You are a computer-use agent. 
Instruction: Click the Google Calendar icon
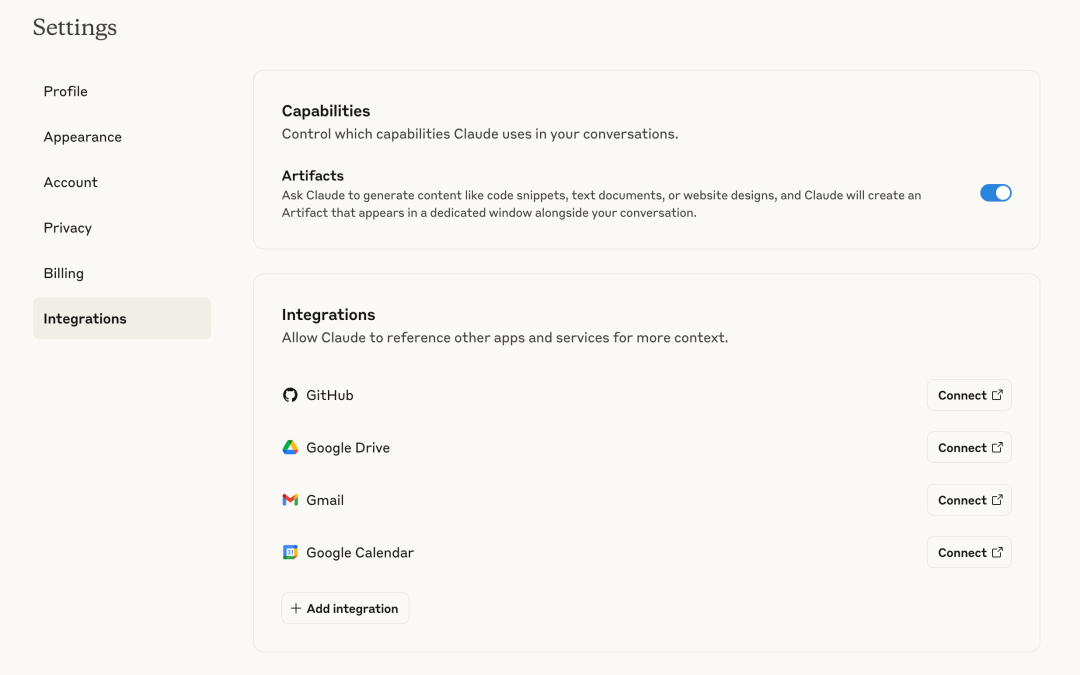pyautogui.click(x=290, y=552)
